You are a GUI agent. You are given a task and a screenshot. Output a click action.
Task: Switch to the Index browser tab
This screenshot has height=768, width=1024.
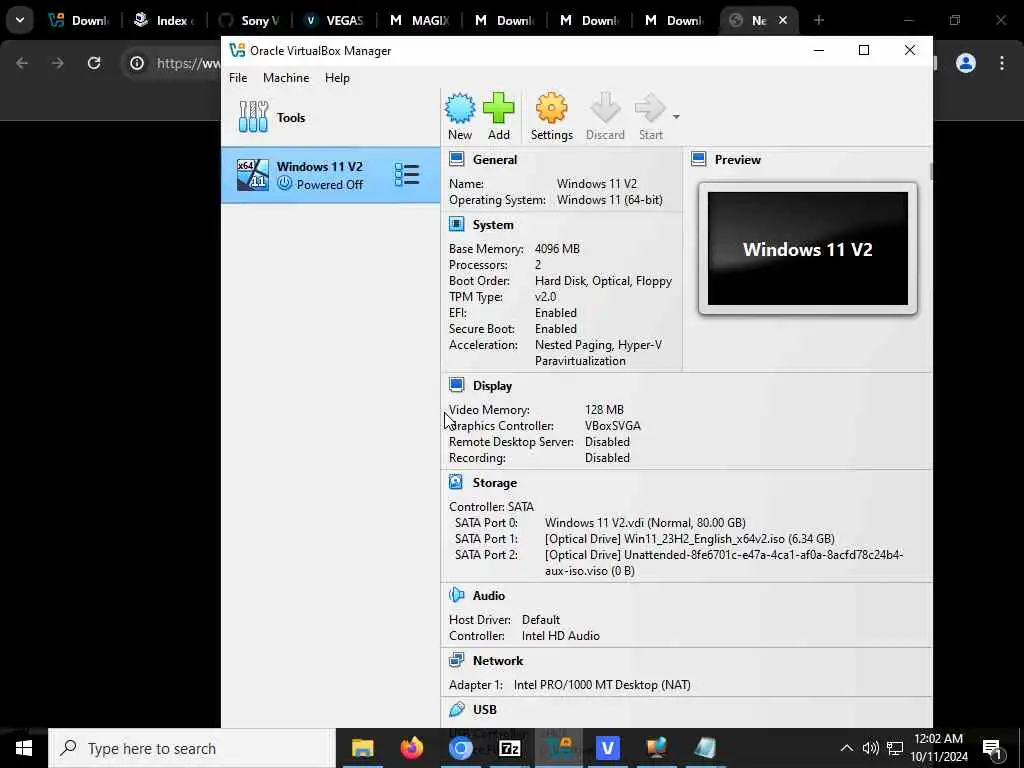pyautogui.click(x=165, y=20)
